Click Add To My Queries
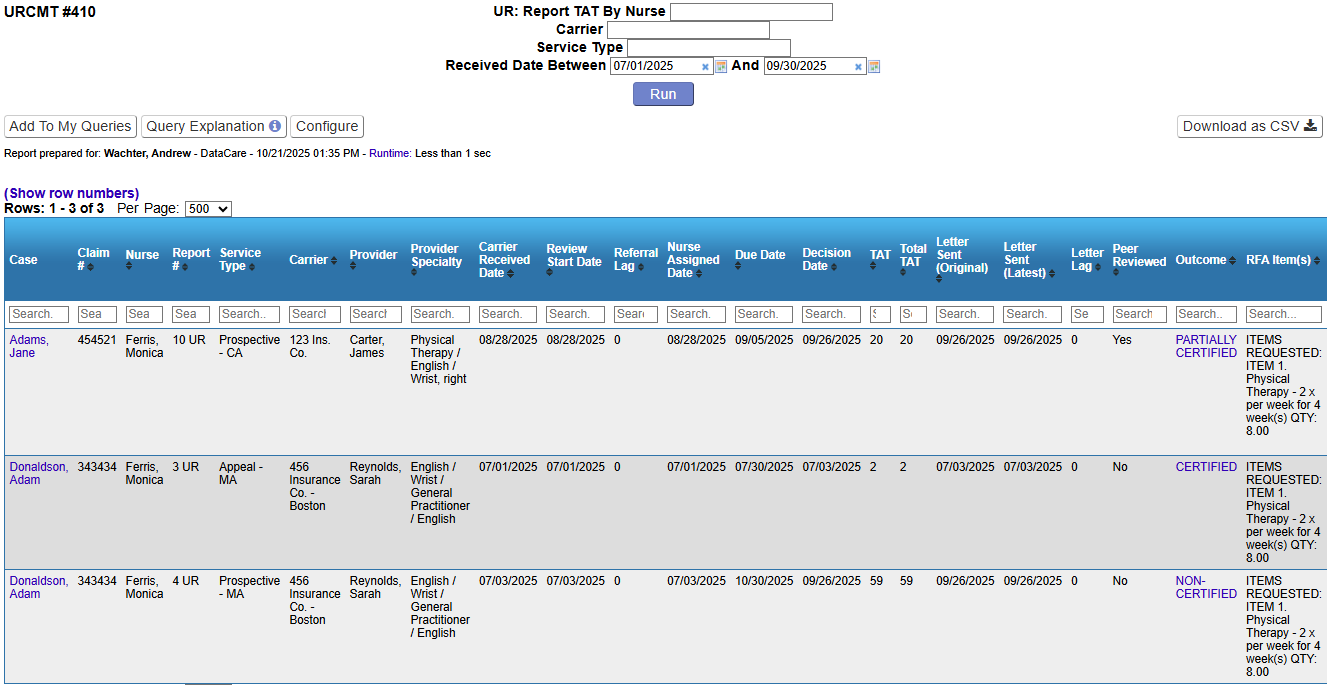The image size is (1327, 685). coord(69,126)
